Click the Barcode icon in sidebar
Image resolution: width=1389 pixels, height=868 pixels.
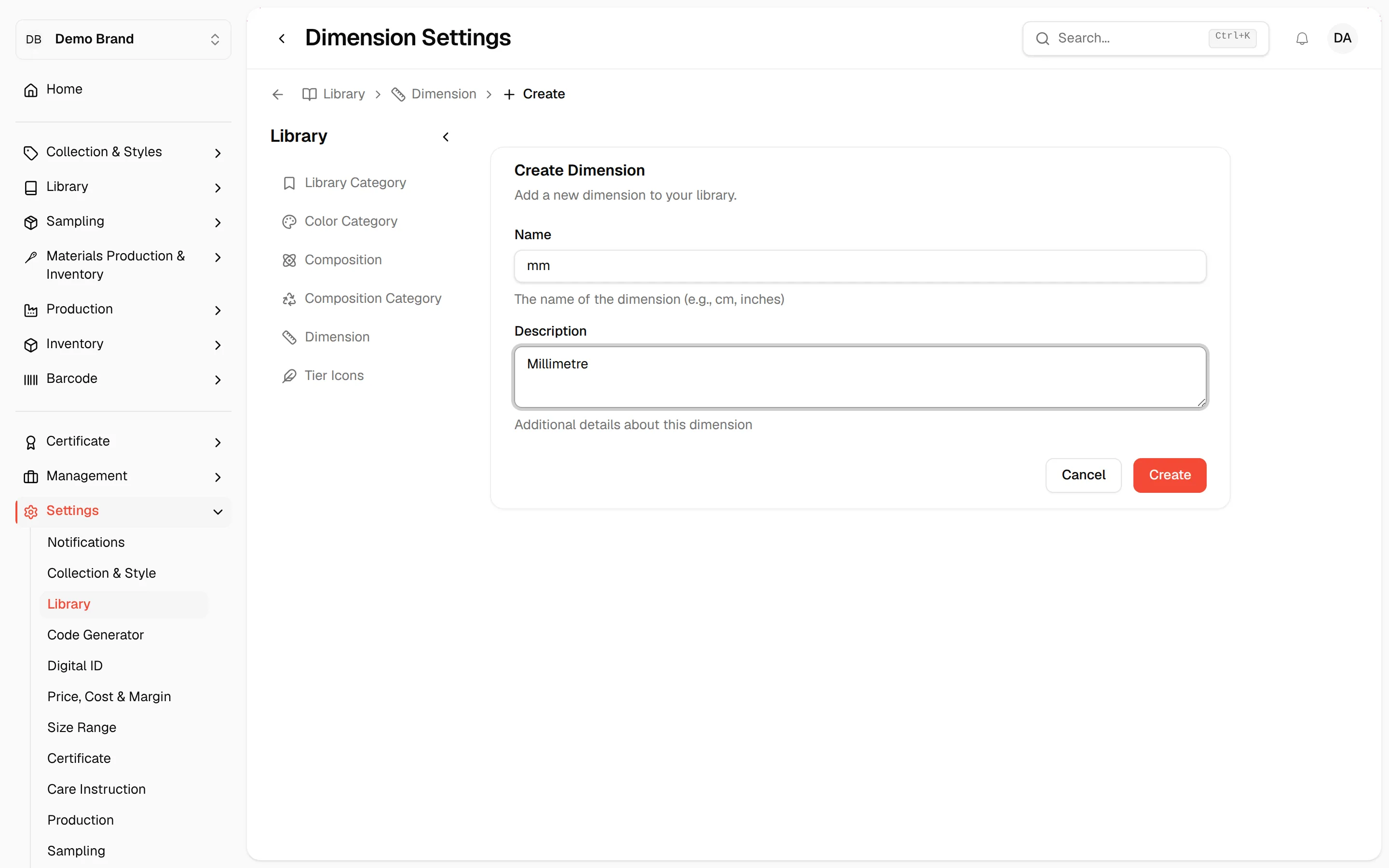(x=31, y=379)
